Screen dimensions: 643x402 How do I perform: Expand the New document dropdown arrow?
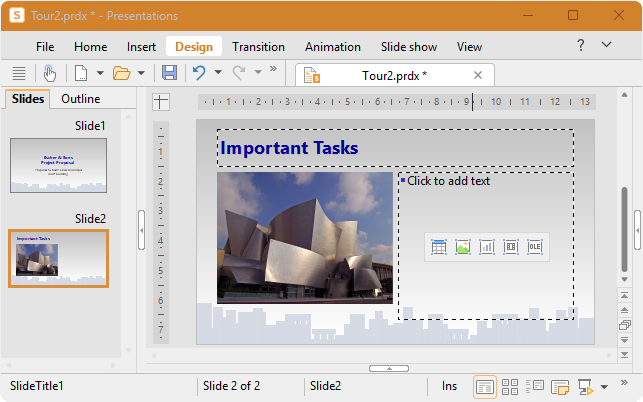tap(100, 73)
